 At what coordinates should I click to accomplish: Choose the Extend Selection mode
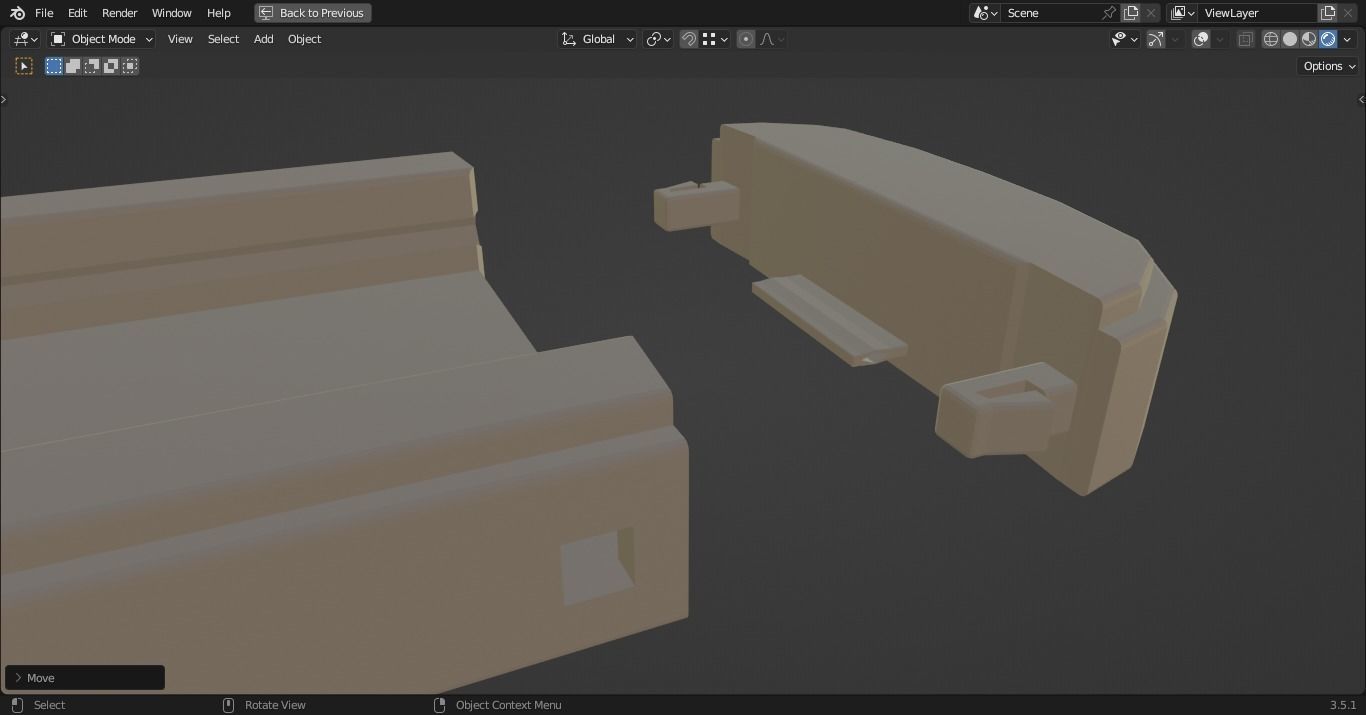point(73,66)
